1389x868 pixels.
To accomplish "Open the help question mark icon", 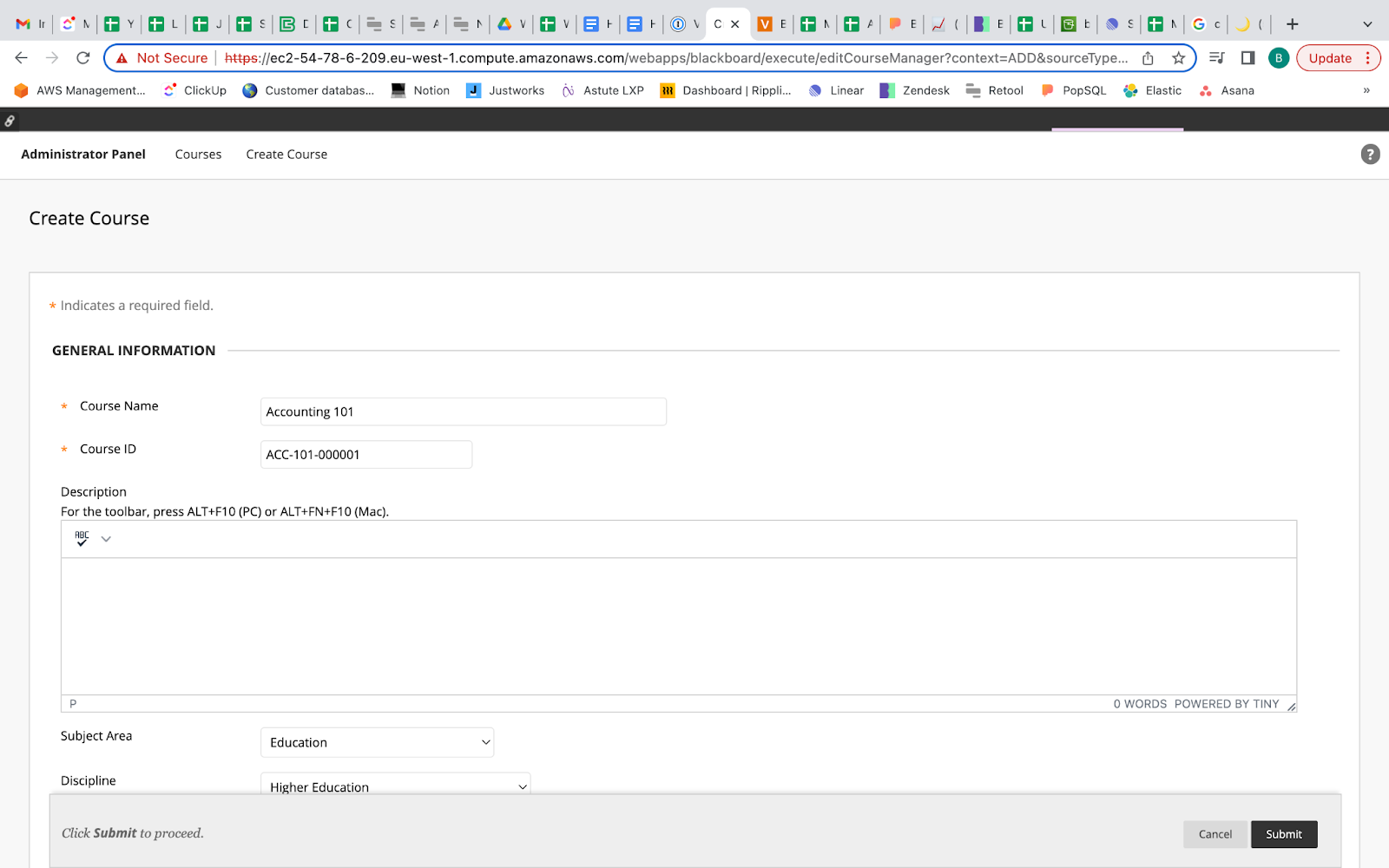I will (1370, 155).
